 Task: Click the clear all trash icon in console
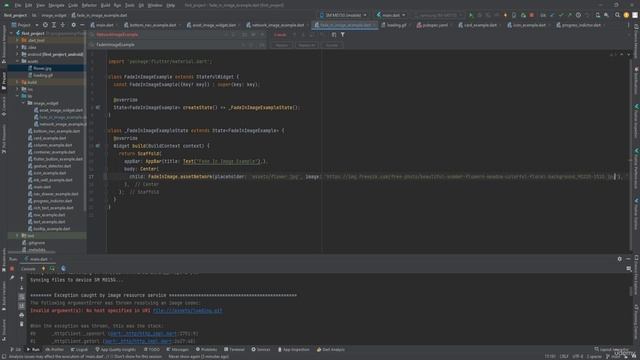coord(22,324)
